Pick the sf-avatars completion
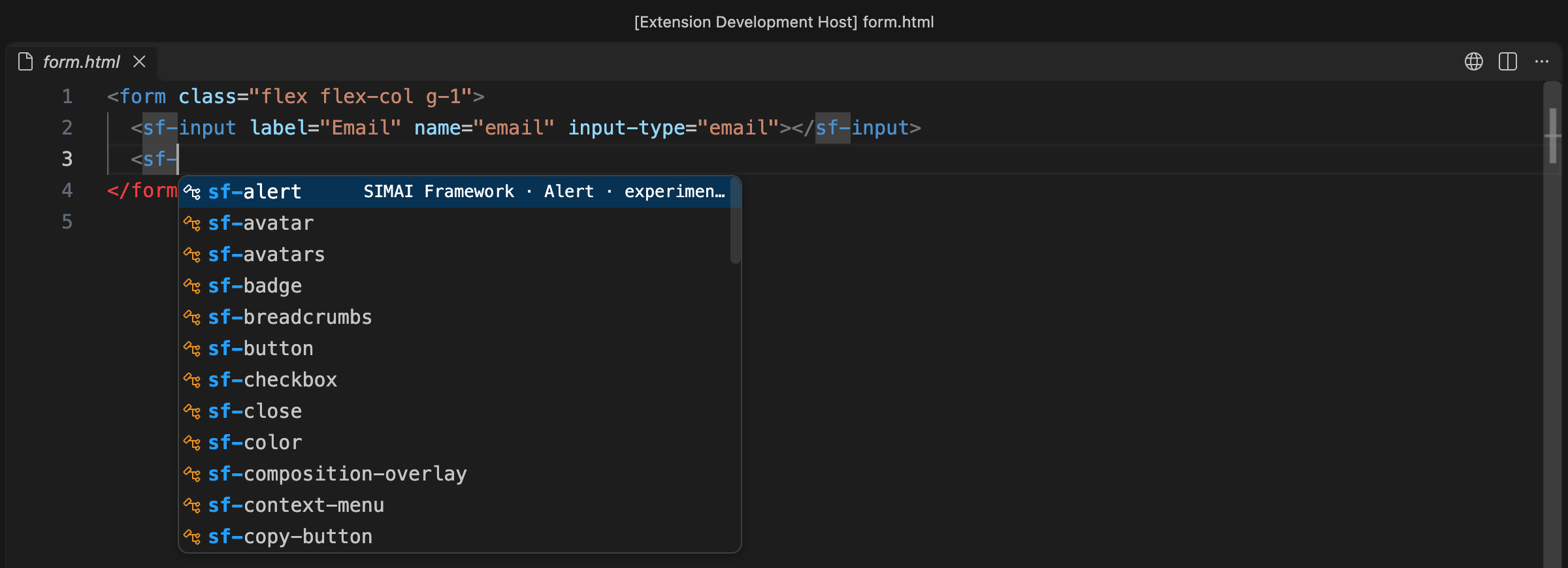1568x568 pixels. (x=460, y=255)
